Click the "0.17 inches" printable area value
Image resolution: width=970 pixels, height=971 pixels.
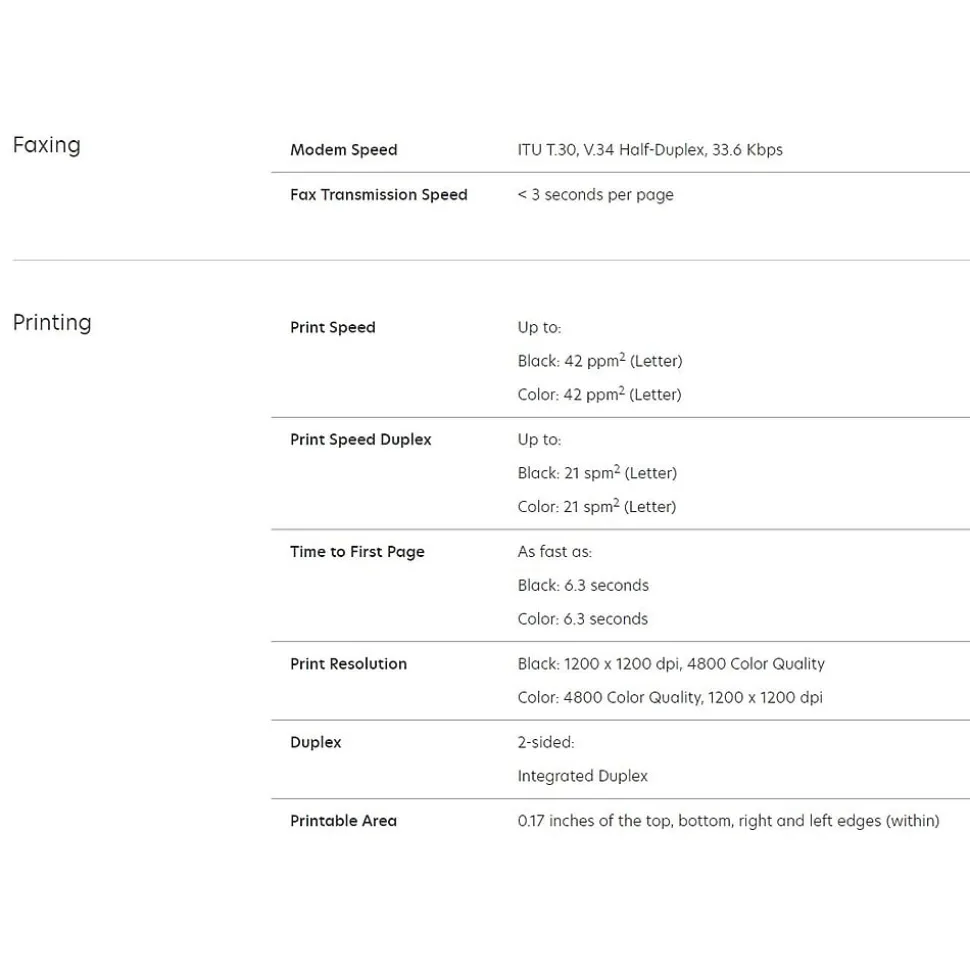pos(728,821)
